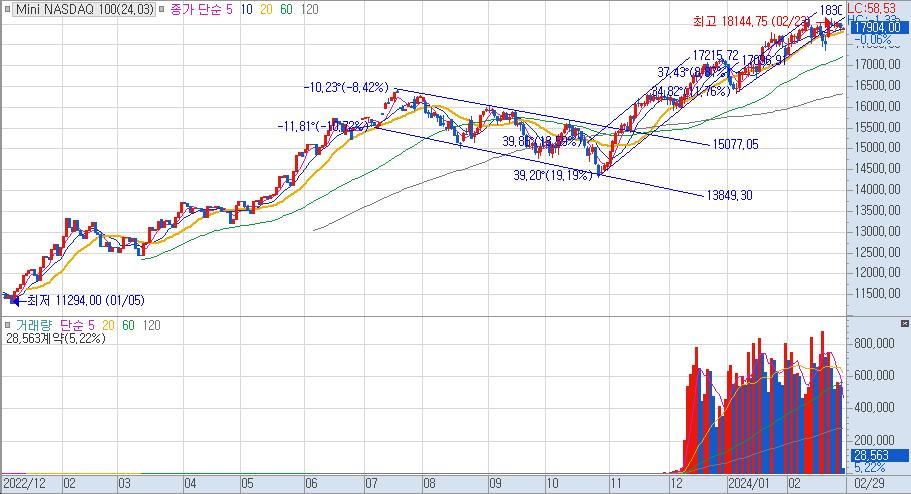Select the 39,20°(19,19%) angle annotation
This screenshot has width=911, height=494.
pos(553,176)
